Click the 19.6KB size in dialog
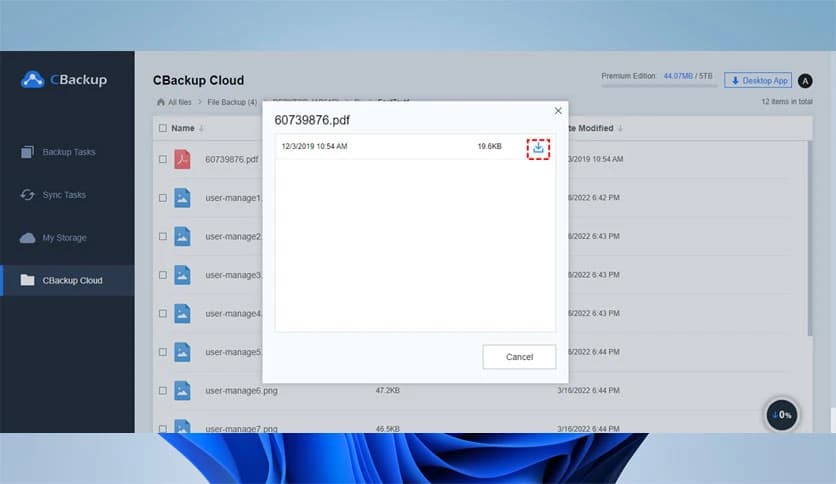Viewport: 836px width, 484px height. [x=489, y=147]
